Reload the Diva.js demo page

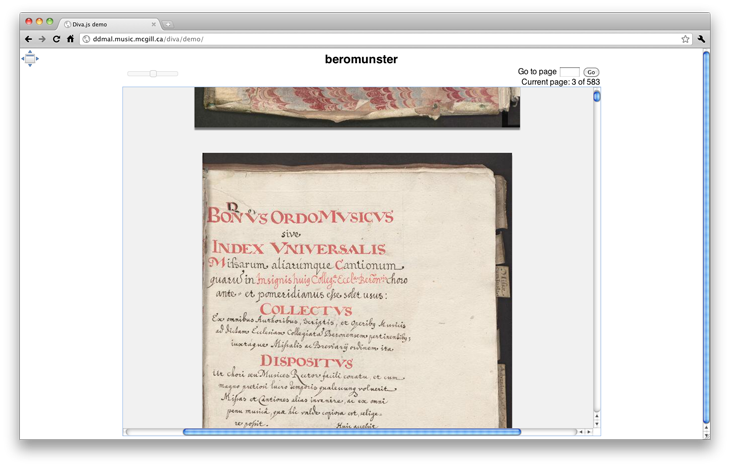pos(56,39)
